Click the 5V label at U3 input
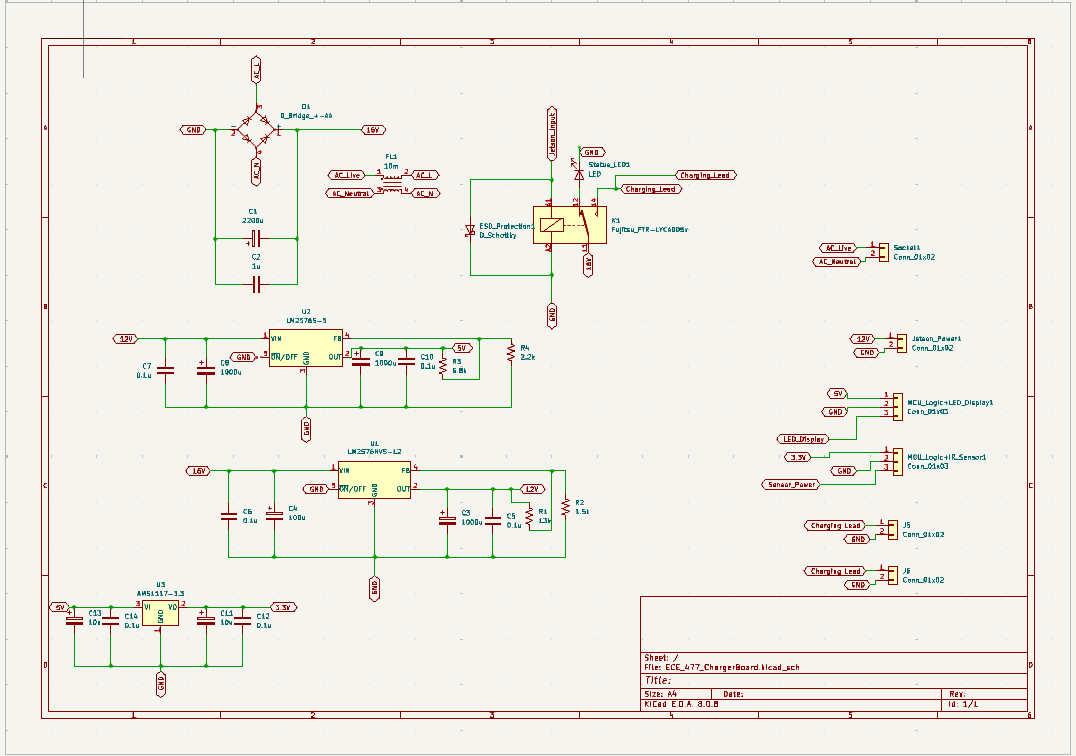The width and height of the screenshot is (1076, 756). (x=60, y=607)
